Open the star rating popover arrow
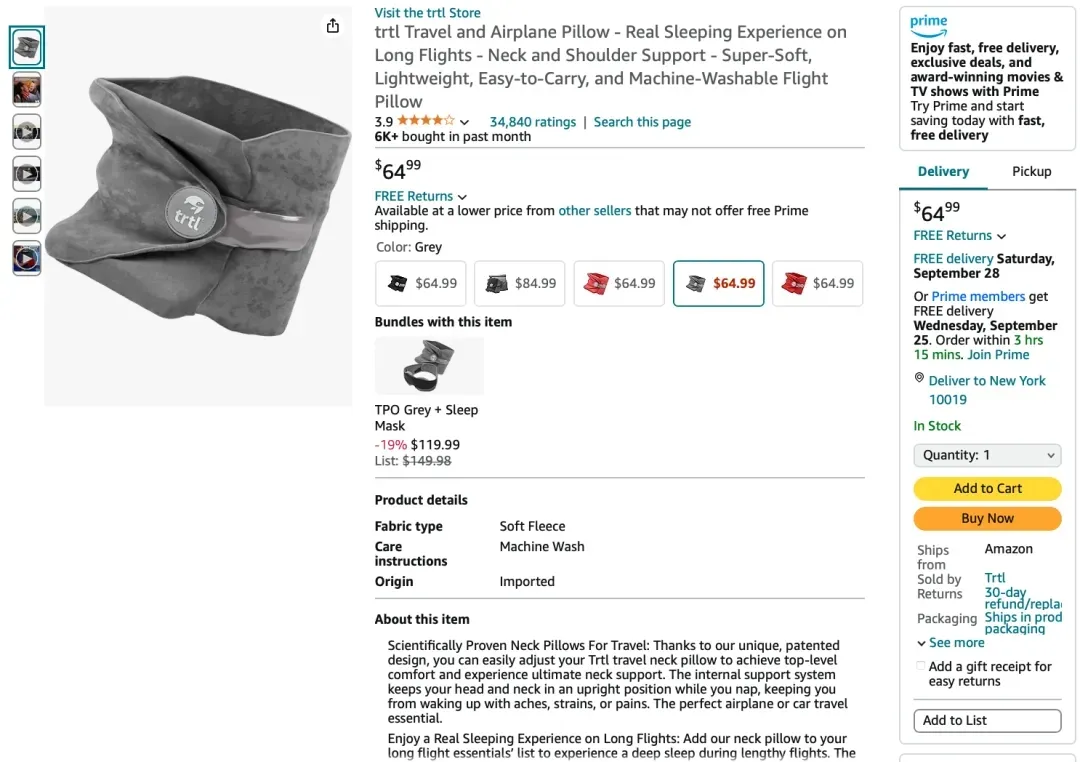 (464, 123)
